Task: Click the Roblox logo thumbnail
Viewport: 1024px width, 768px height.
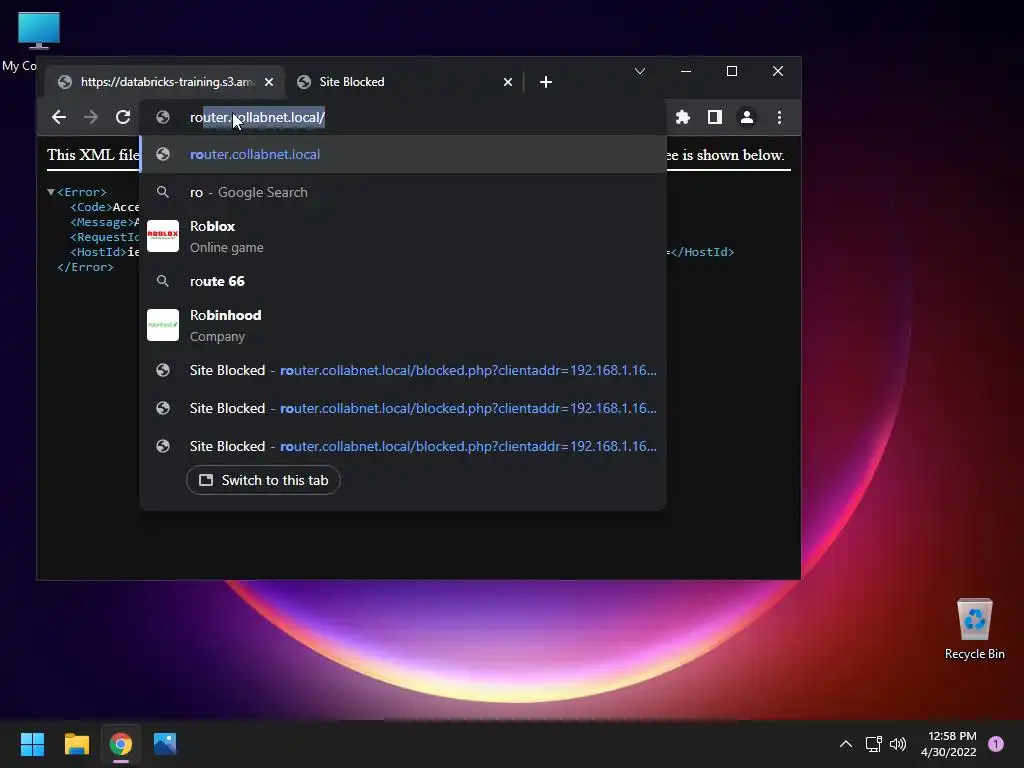Action: coord(163,236)
